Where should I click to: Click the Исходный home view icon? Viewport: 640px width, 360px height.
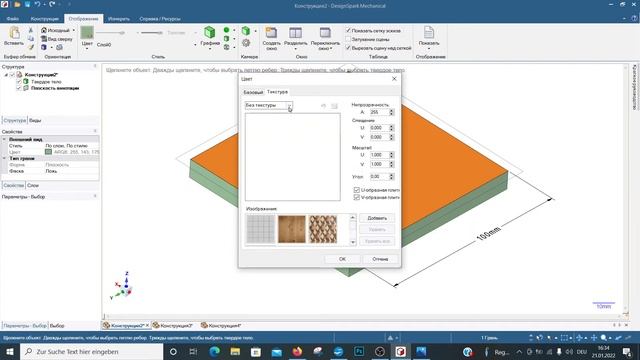[44, 30]
